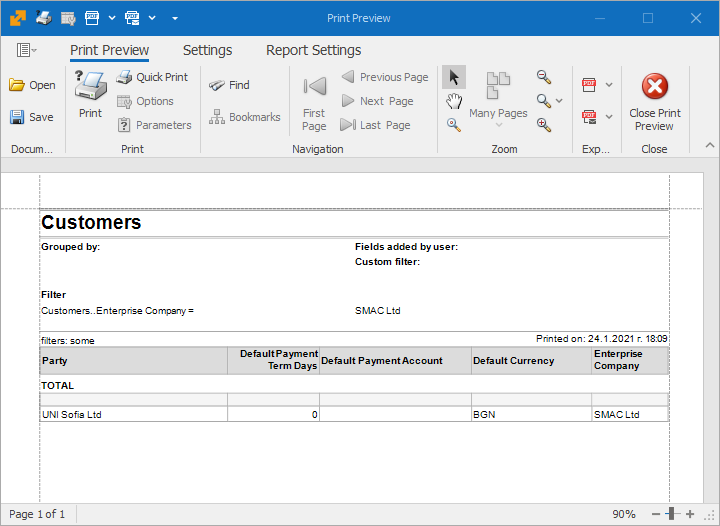
Task: Click the print options icon in title bar
Action: coord(68,18)
